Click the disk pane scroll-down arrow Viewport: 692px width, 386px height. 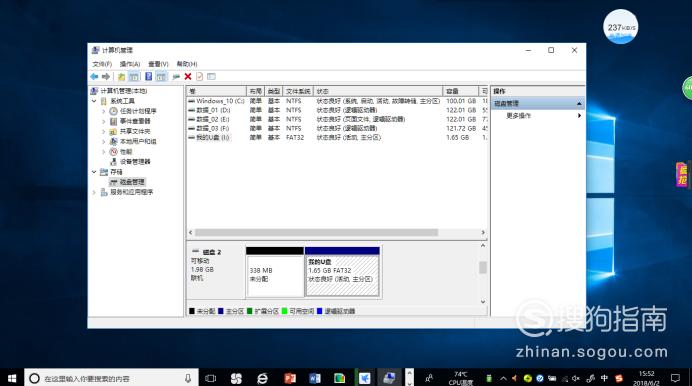(x=483, y=302)
